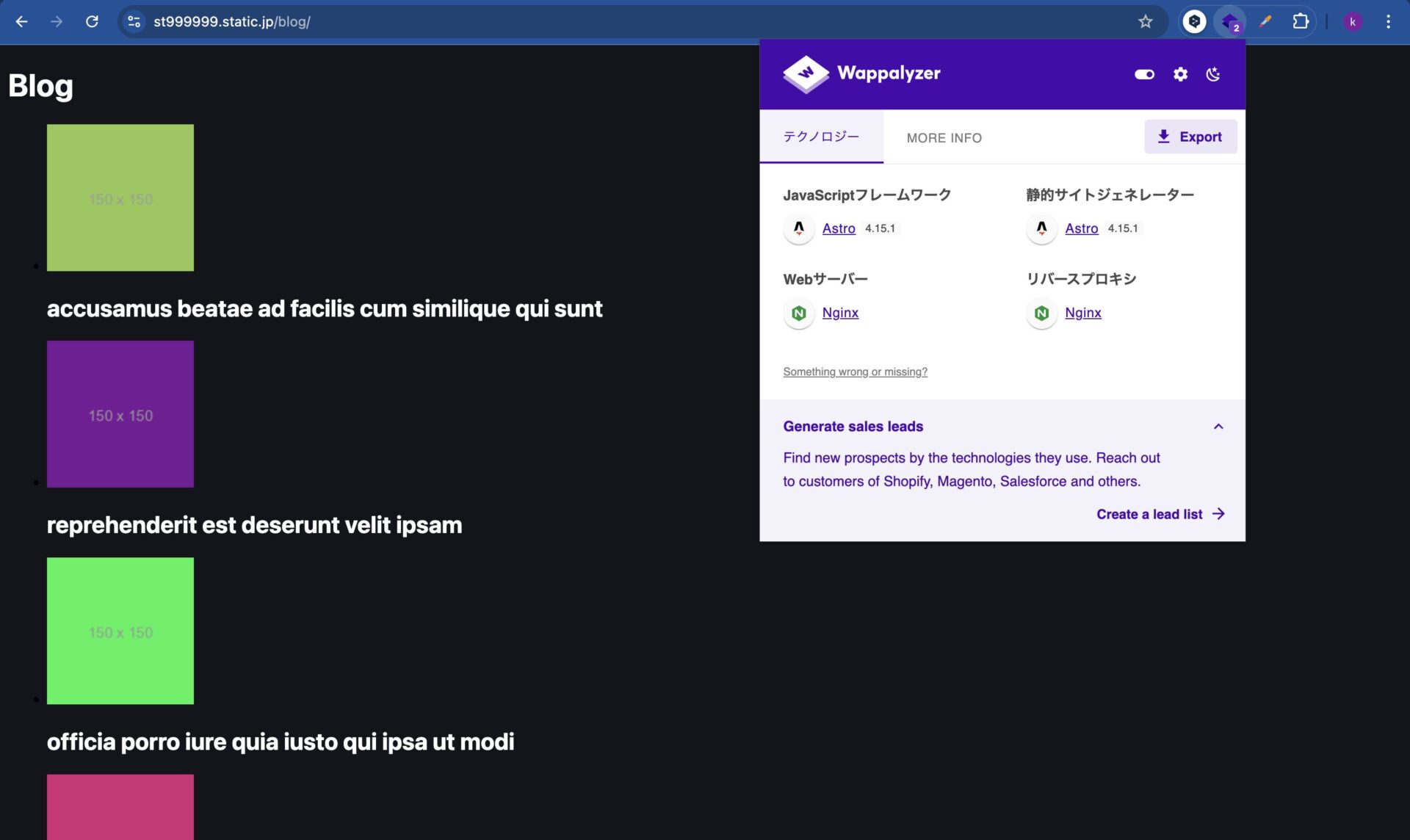The image size is (1410, 840).
Task: Click the purple 150 x 150 placeholder image
Action: (120, 413)
